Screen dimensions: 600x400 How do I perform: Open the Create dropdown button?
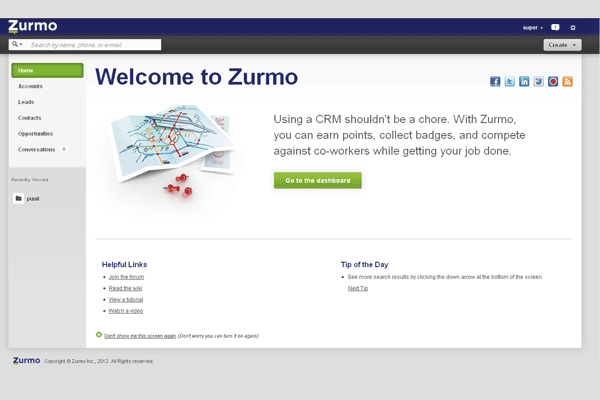(562, 45)
